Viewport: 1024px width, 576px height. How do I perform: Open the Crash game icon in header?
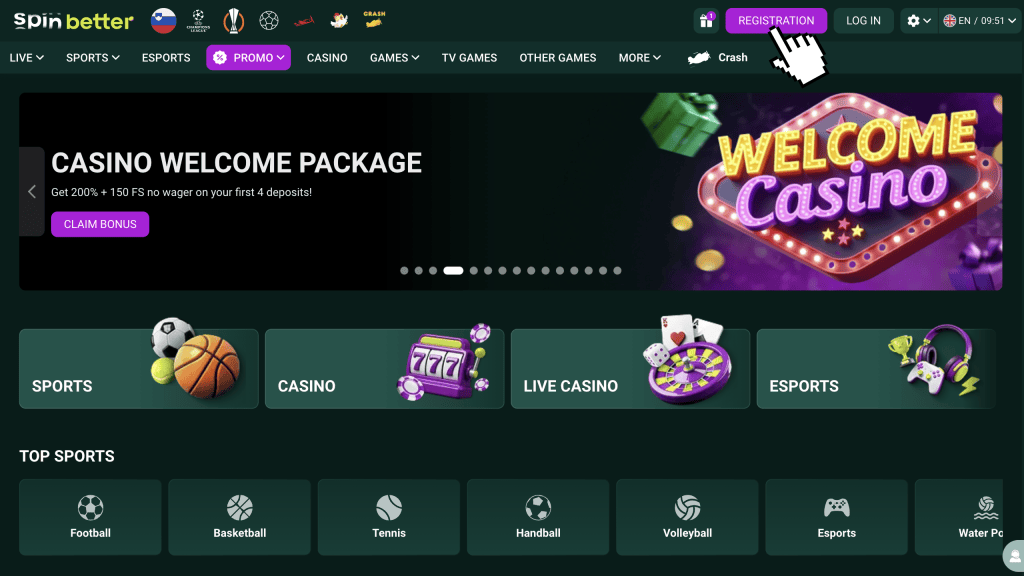coord(374,20)
